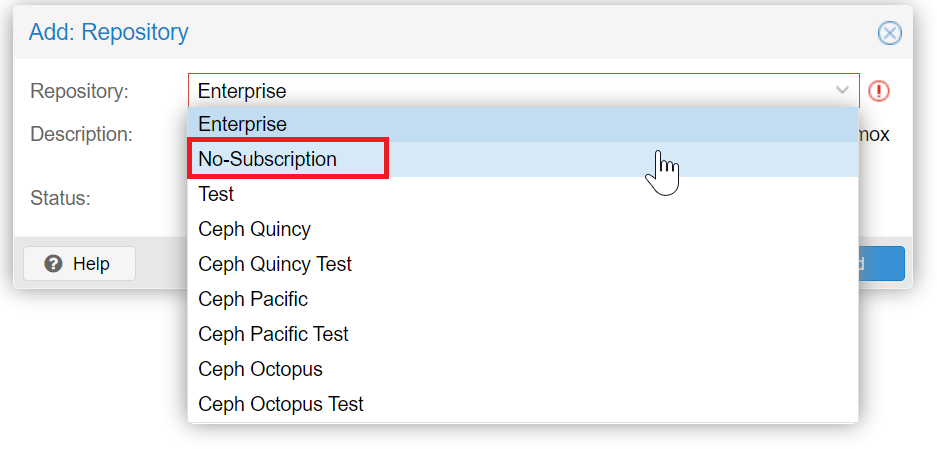This screenshot has height=449, width=937.
Task: Choose Ceph Quincy Test option
Action: (523, 264)
